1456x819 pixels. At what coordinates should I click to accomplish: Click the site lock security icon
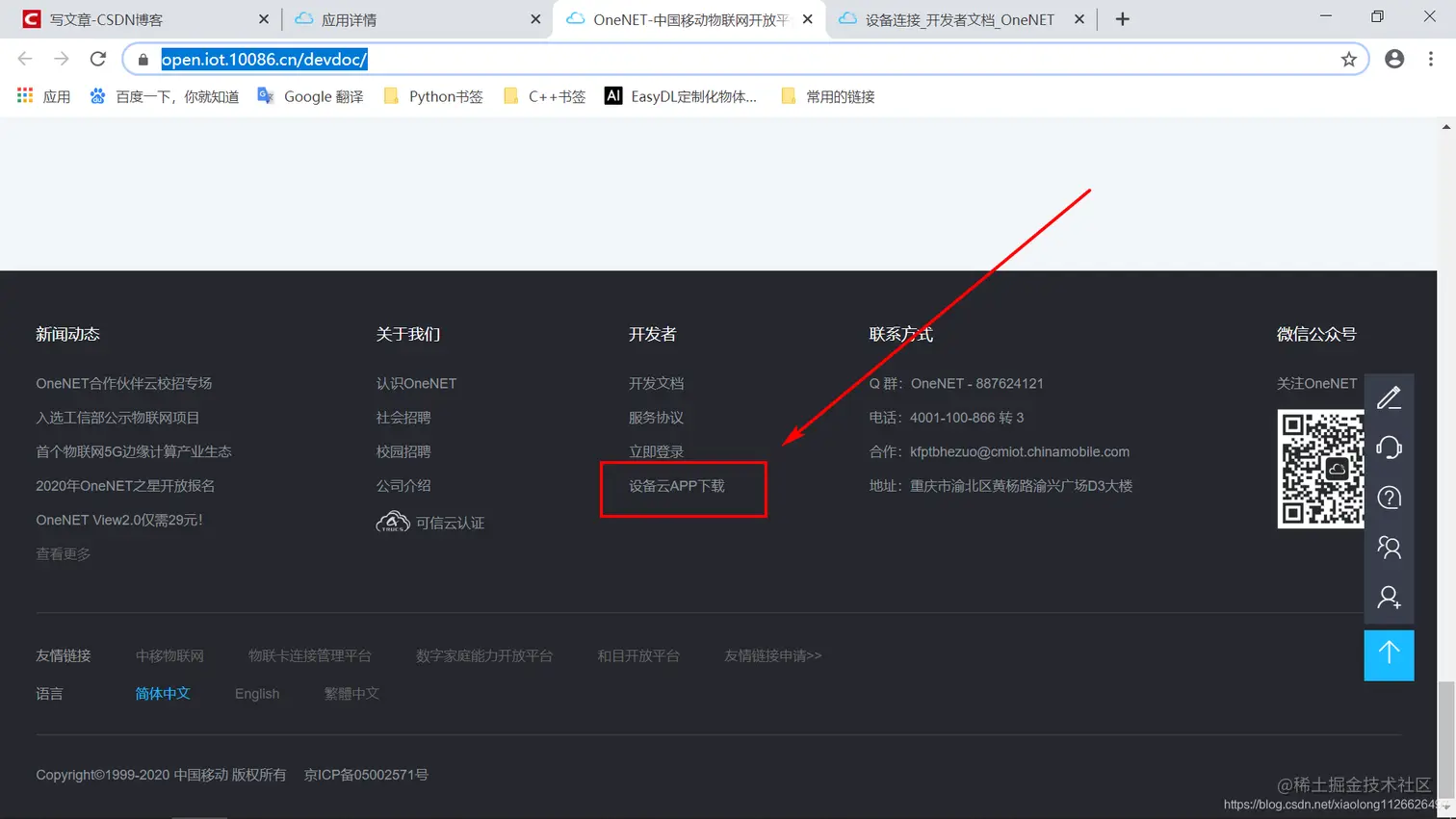pyautogui.click(x=143, y=60)
